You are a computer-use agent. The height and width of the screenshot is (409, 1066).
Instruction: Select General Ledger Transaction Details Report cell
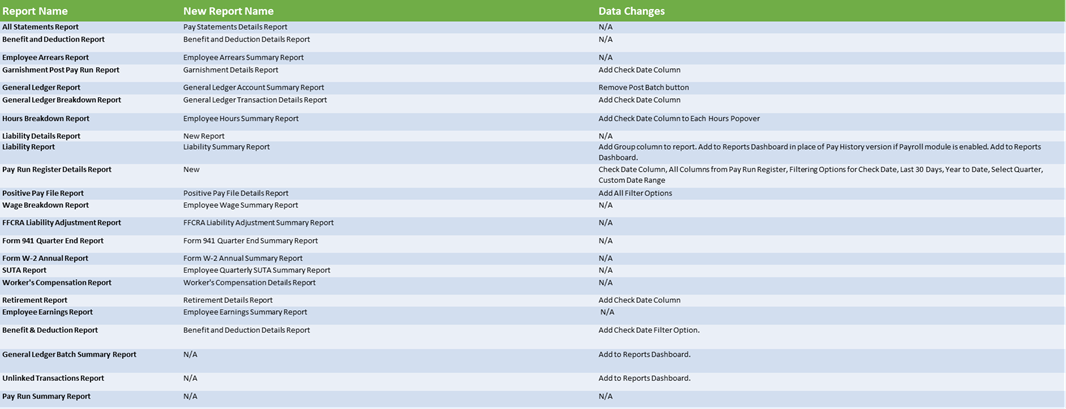click(x=255, y=100)
